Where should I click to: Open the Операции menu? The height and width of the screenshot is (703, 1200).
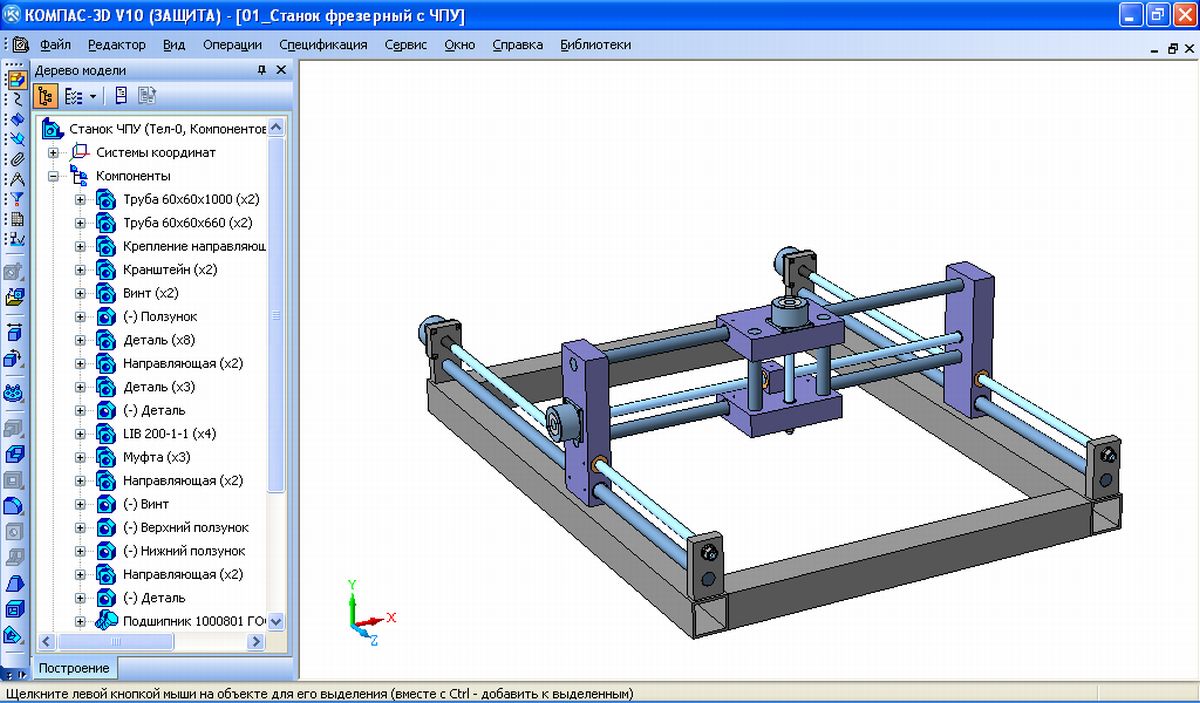[231, 45]
